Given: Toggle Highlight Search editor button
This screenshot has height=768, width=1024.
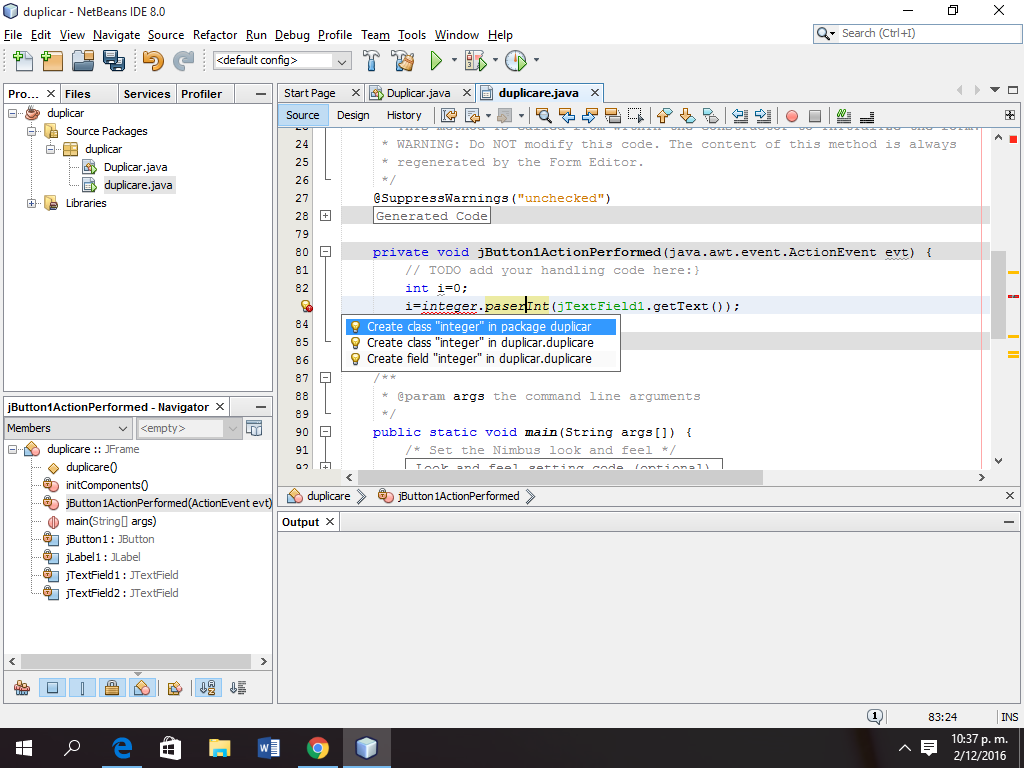Looking at the screenshot, I should click(x=613, y=116).
